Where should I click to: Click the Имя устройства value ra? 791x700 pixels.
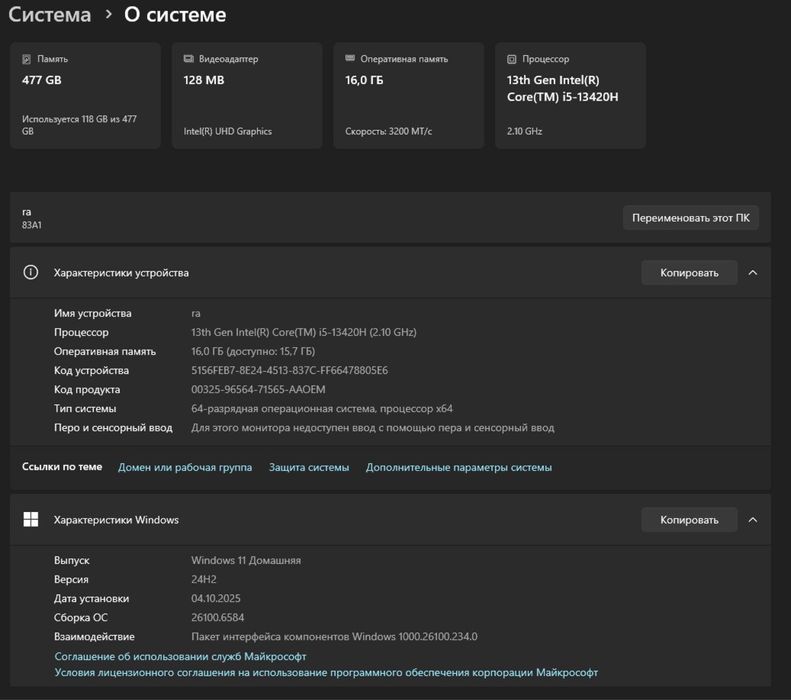click(196, 314)
